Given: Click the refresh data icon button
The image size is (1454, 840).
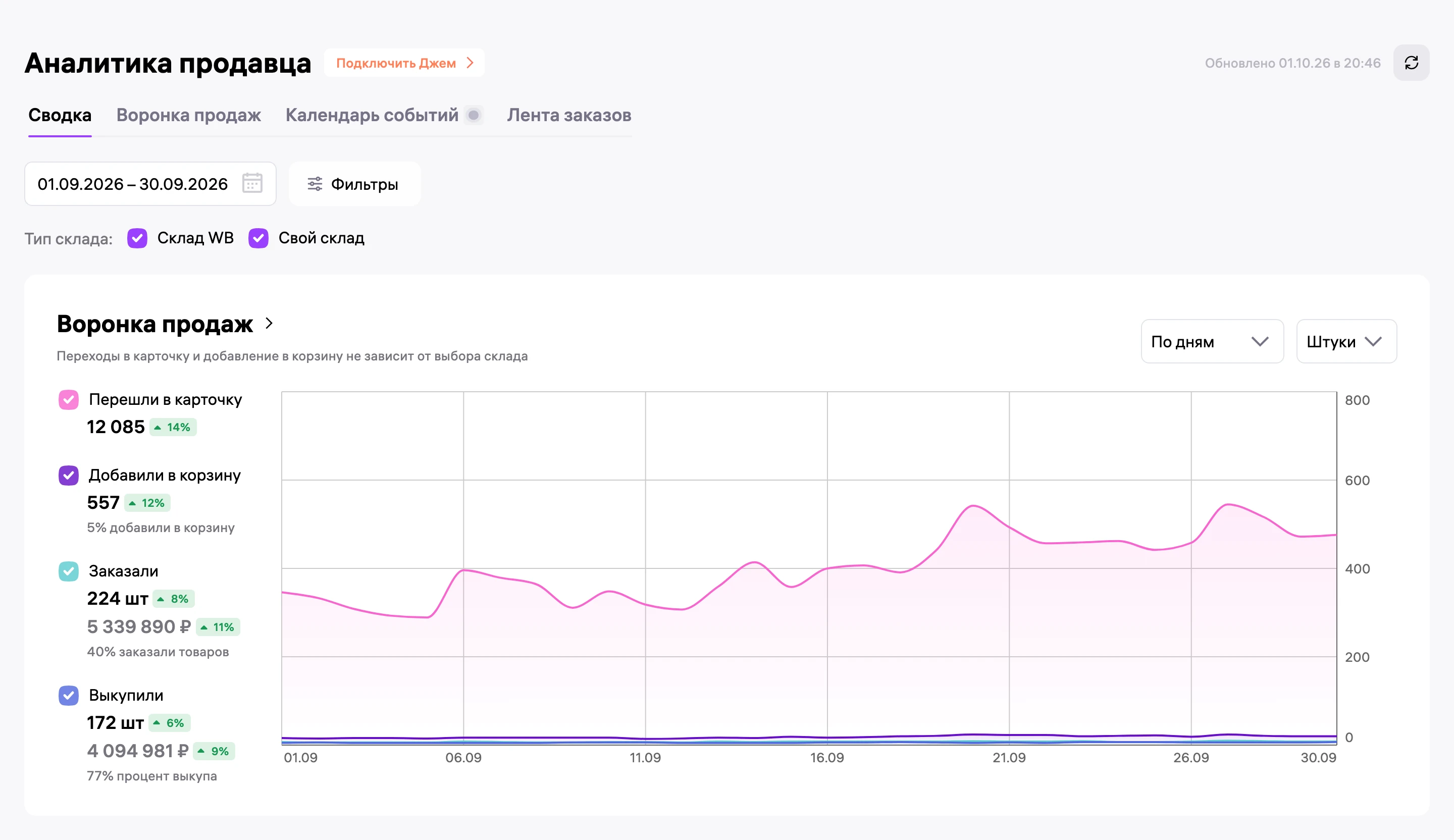Looking at the screenshot, I should coord(1411,63).
